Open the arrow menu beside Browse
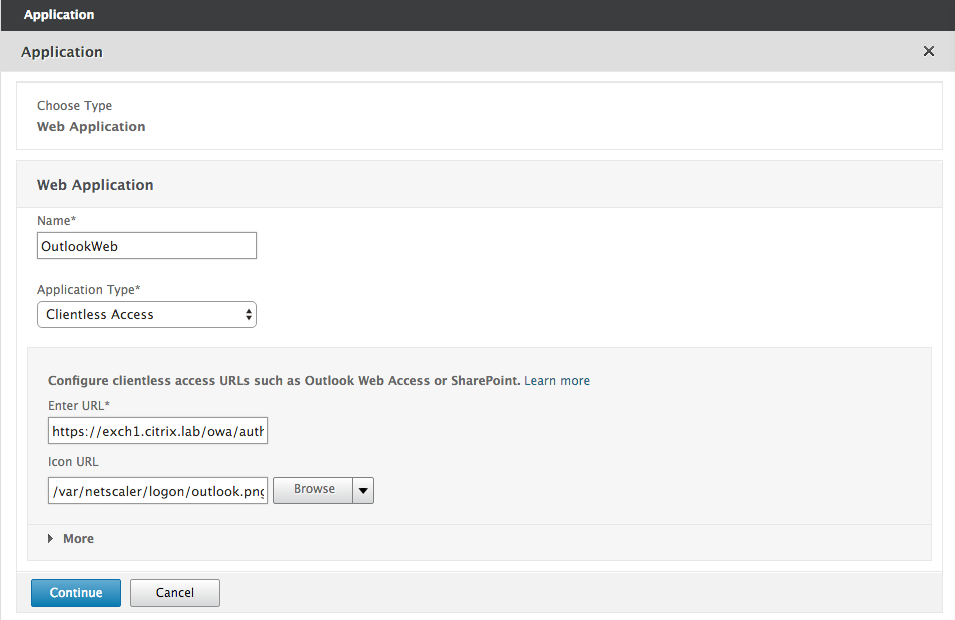 [363, 490]
